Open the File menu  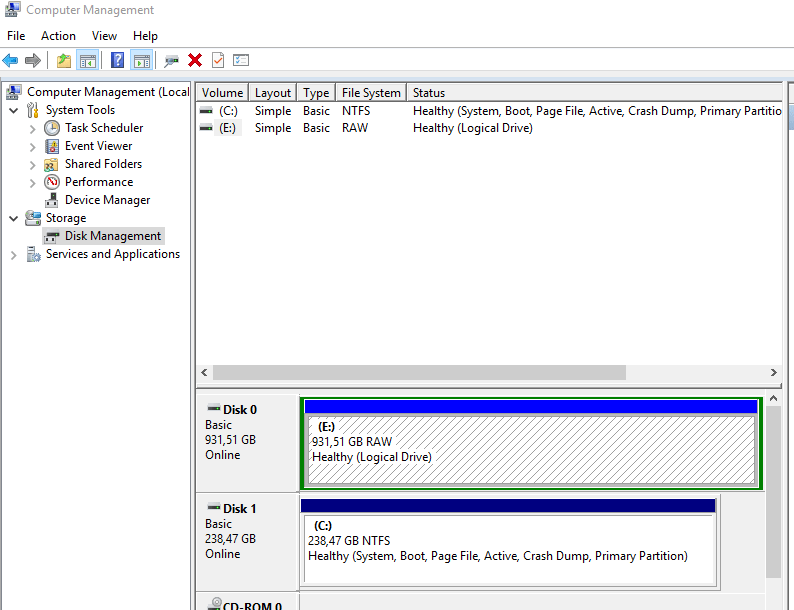[16, 36]
